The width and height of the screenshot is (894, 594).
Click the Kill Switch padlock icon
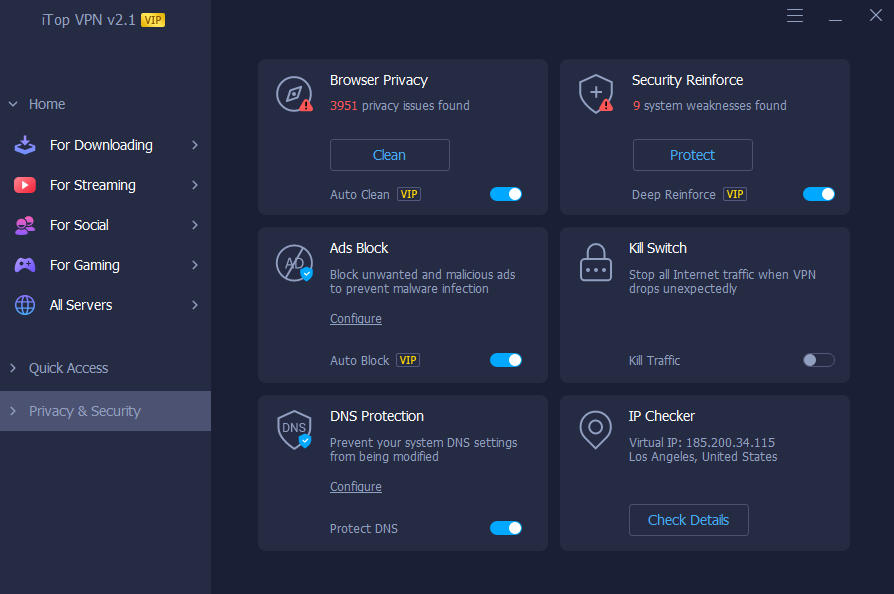[596, 263]
